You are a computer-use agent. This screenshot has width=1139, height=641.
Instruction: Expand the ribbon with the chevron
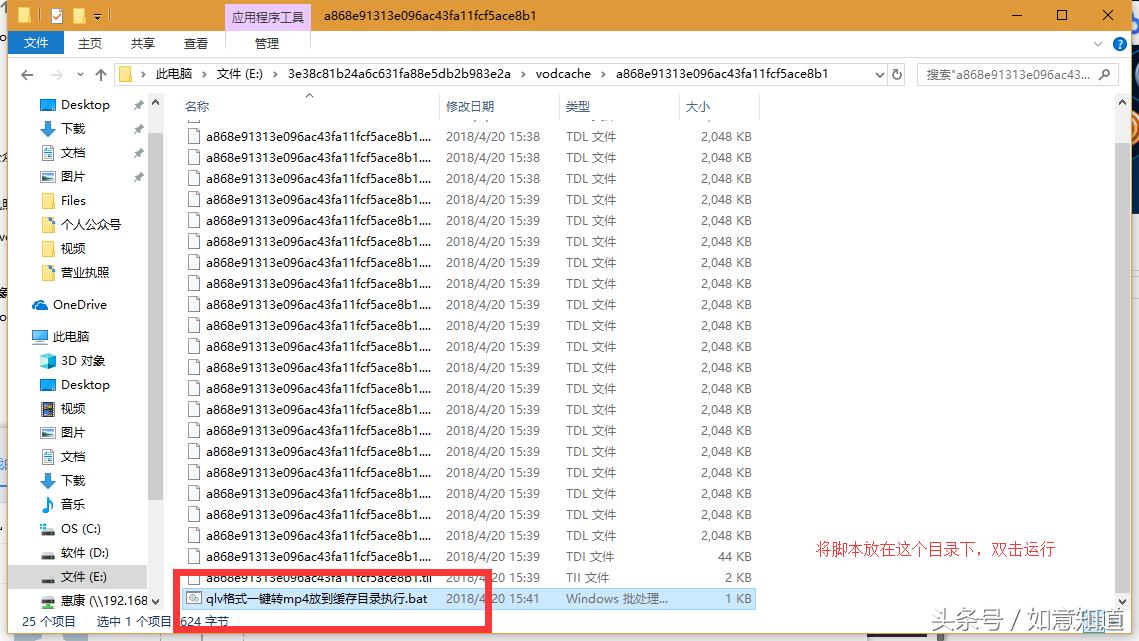click(x=1098, y=44)
